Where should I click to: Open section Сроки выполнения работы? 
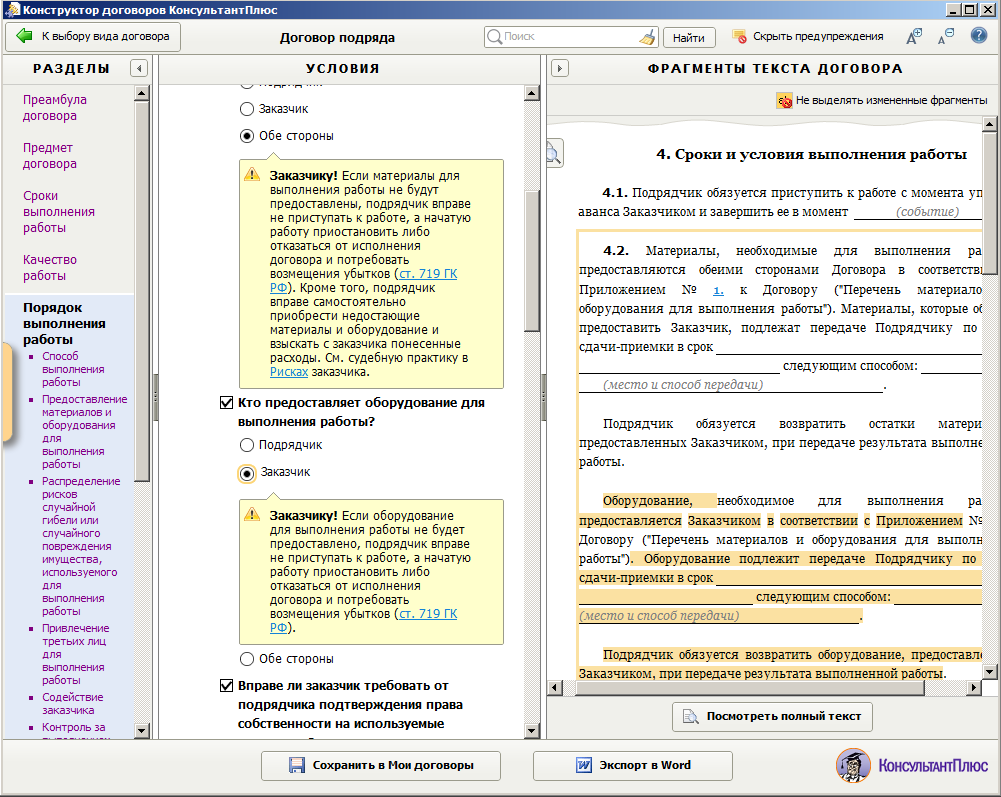coord(59,211)
